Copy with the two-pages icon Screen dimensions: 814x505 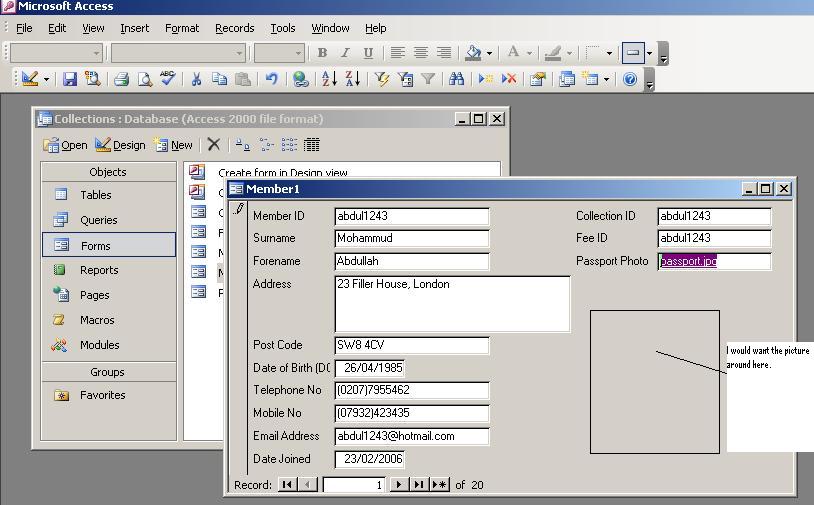(x=220, y=79)
